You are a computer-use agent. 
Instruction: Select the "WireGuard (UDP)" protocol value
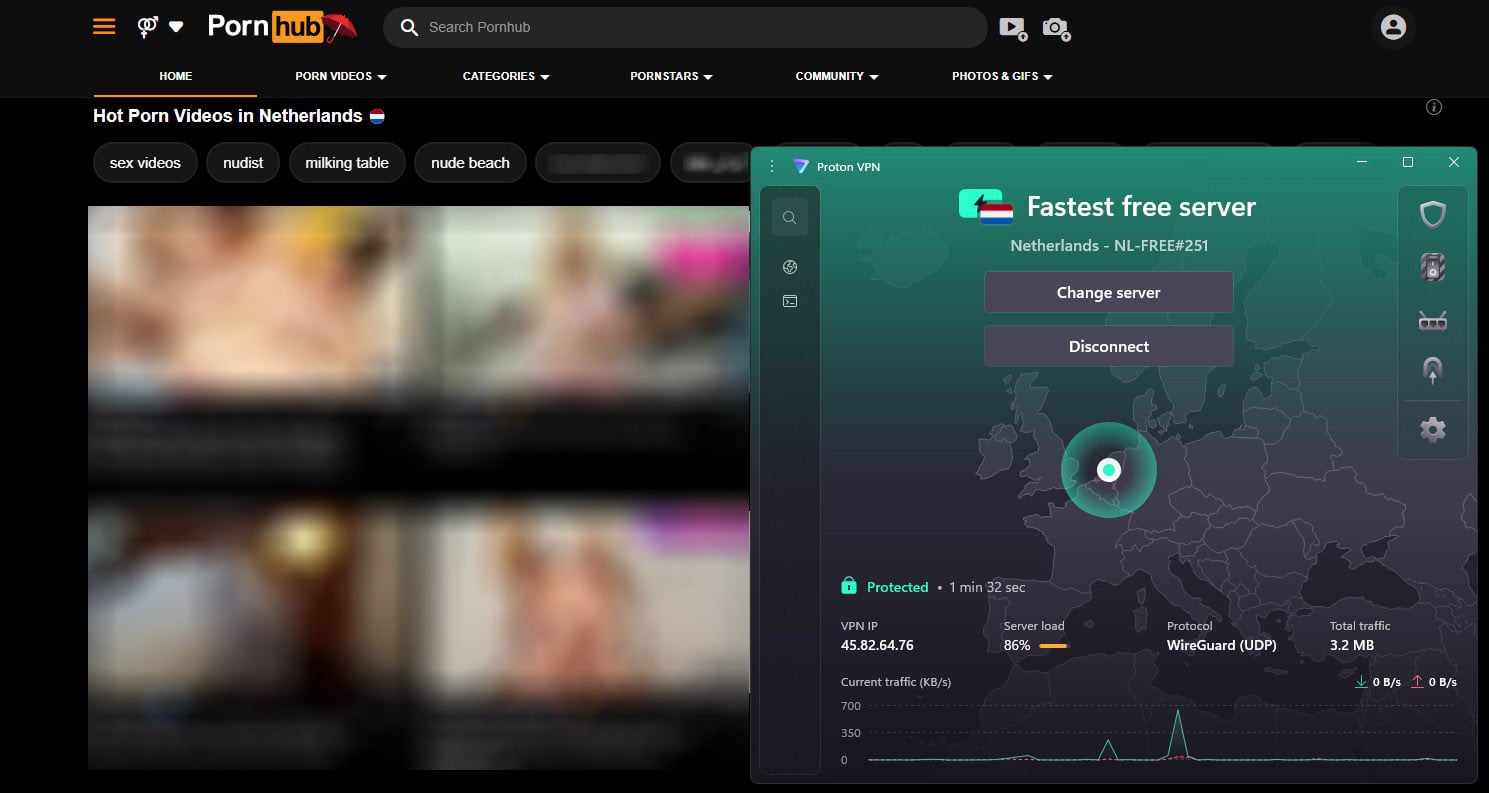[x=1222, y=645]
